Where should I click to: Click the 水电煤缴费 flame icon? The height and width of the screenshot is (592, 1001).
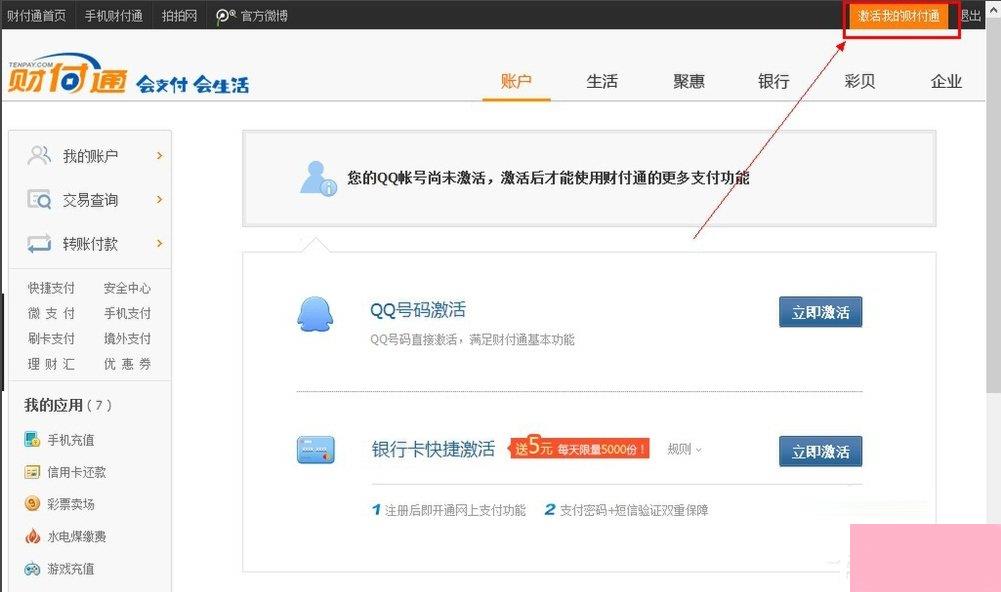[x=32, y=536]
